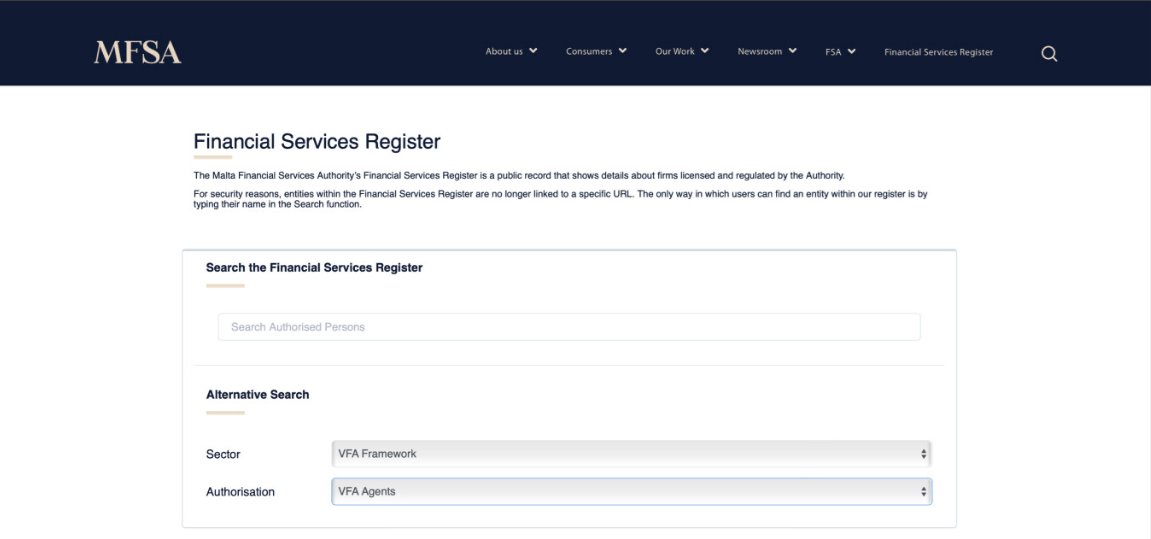Go to Financial Services Register link
The image size is (1151, 539).
(938, 52)
